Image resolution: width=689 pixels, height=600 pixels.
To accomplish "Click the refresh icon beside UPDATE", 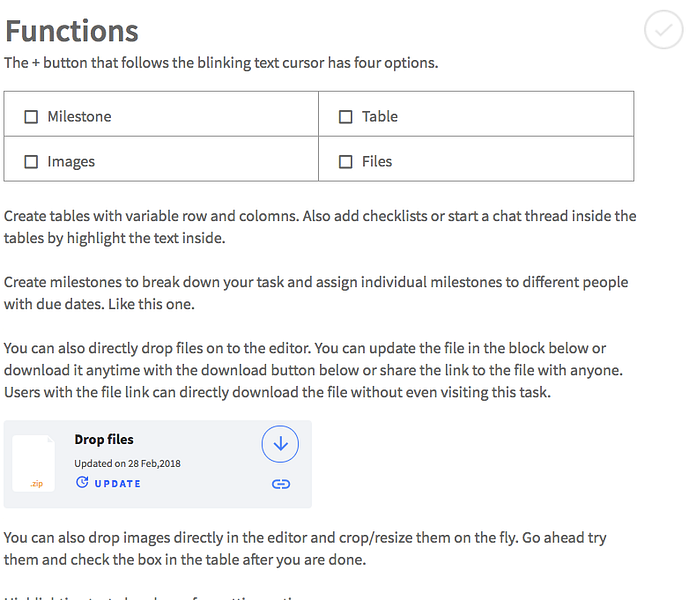I will coord(82,482).
